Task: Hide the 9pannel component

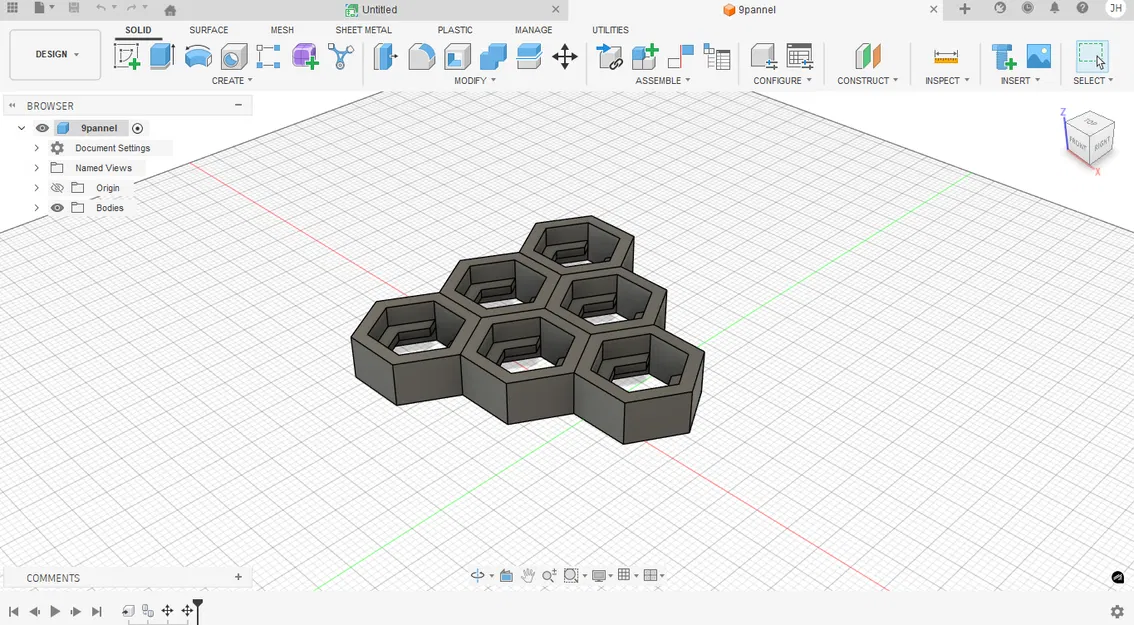Action: (x=41, y=127)
